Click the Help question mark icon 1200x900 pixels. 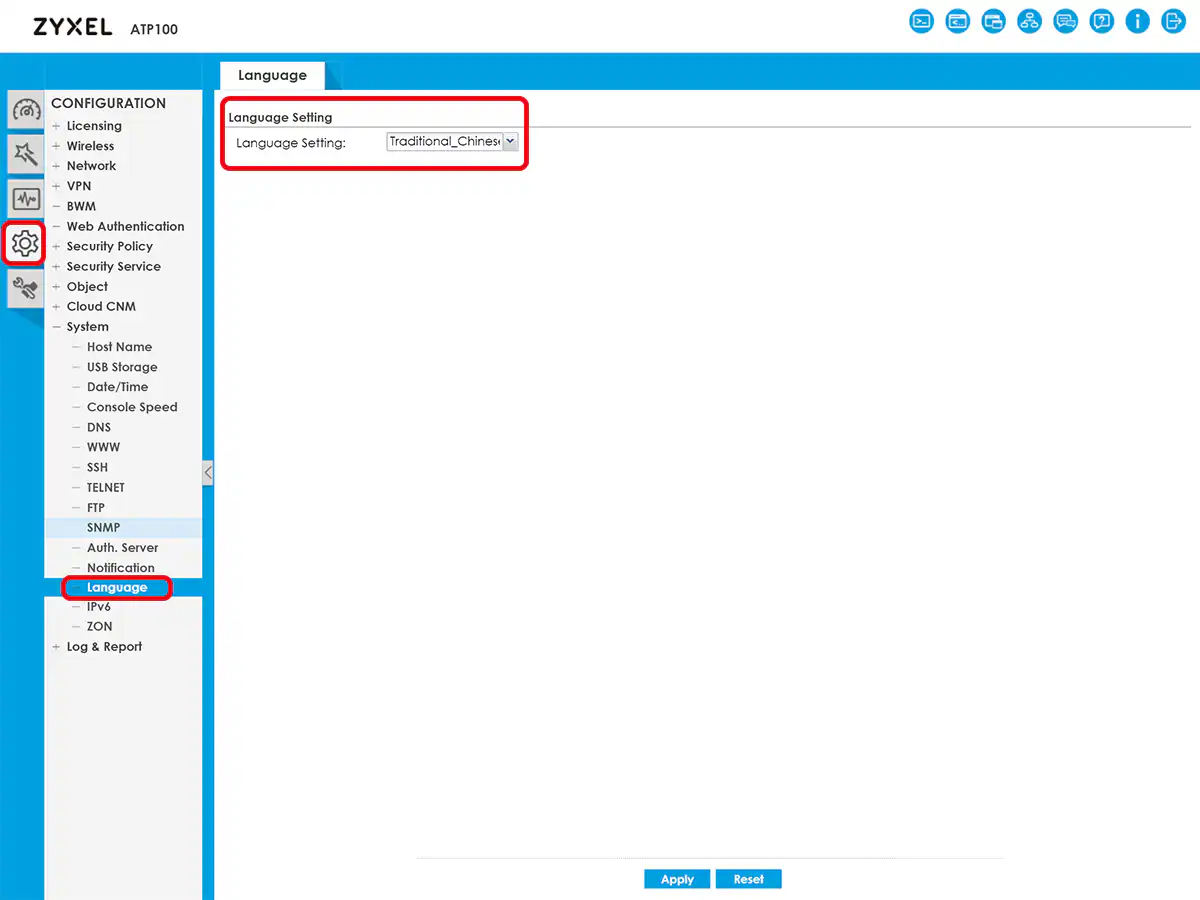click(x=1101, y=21)
